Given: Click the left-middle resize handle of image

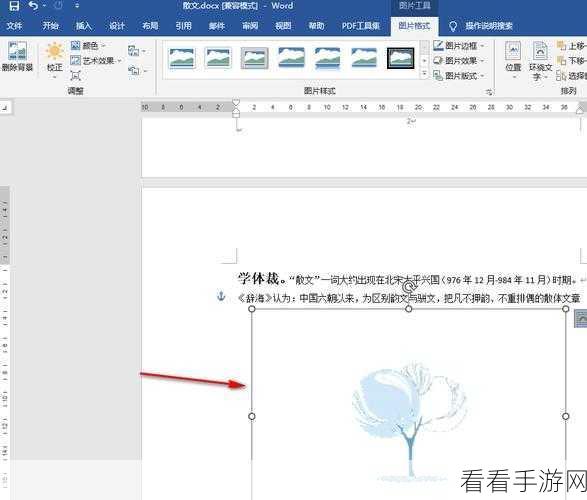Looking at the screenshot, I should click(252, 416).
